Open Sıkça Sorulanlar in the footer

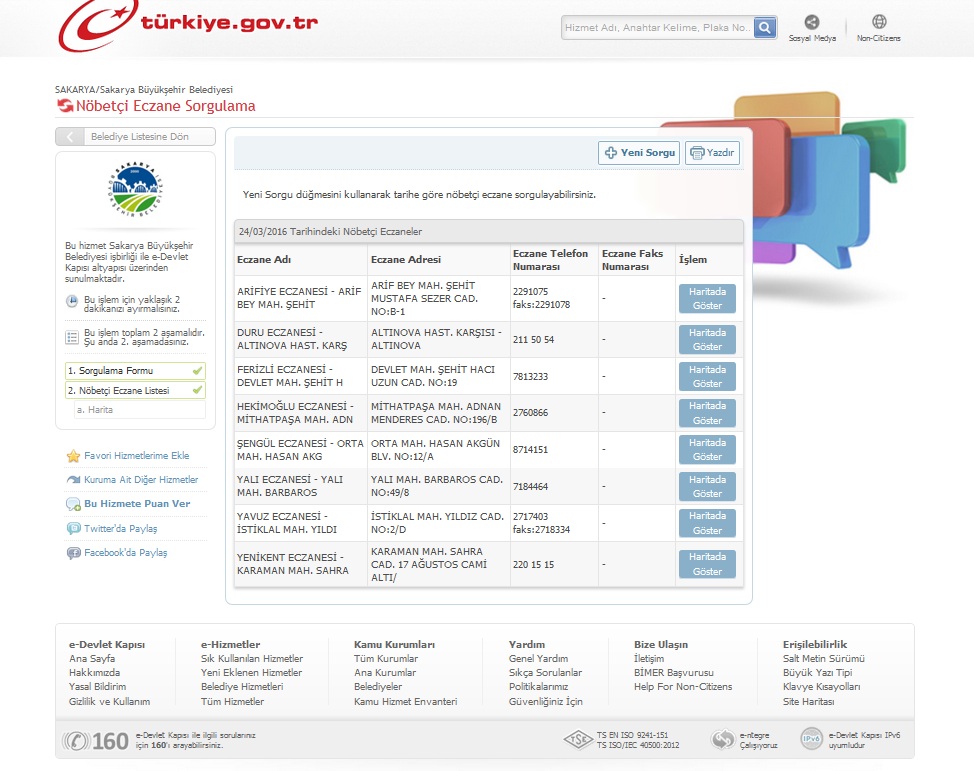point(545,673)
